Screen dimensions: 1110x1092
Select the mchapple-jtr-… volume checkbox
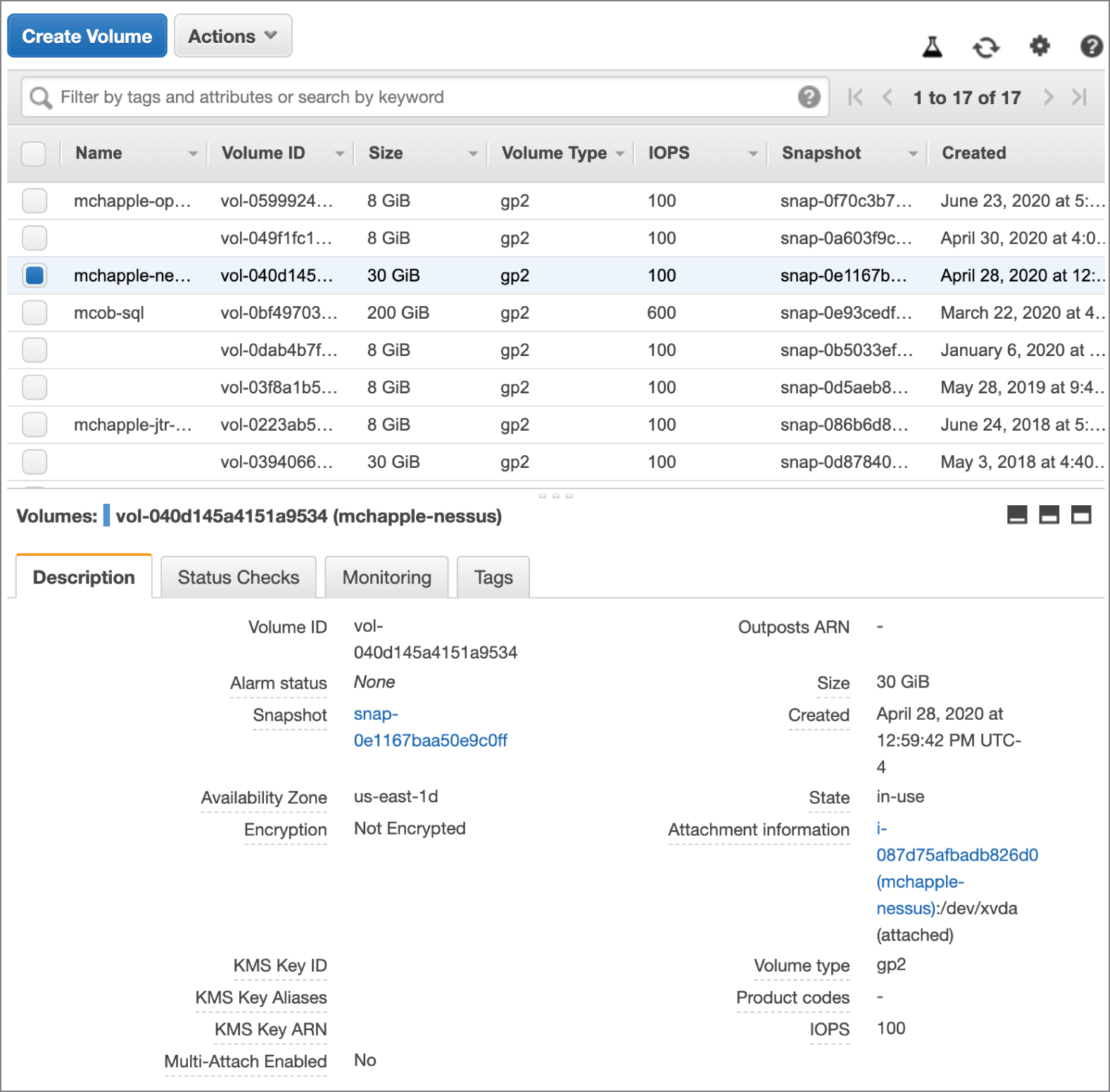(34, 424)
